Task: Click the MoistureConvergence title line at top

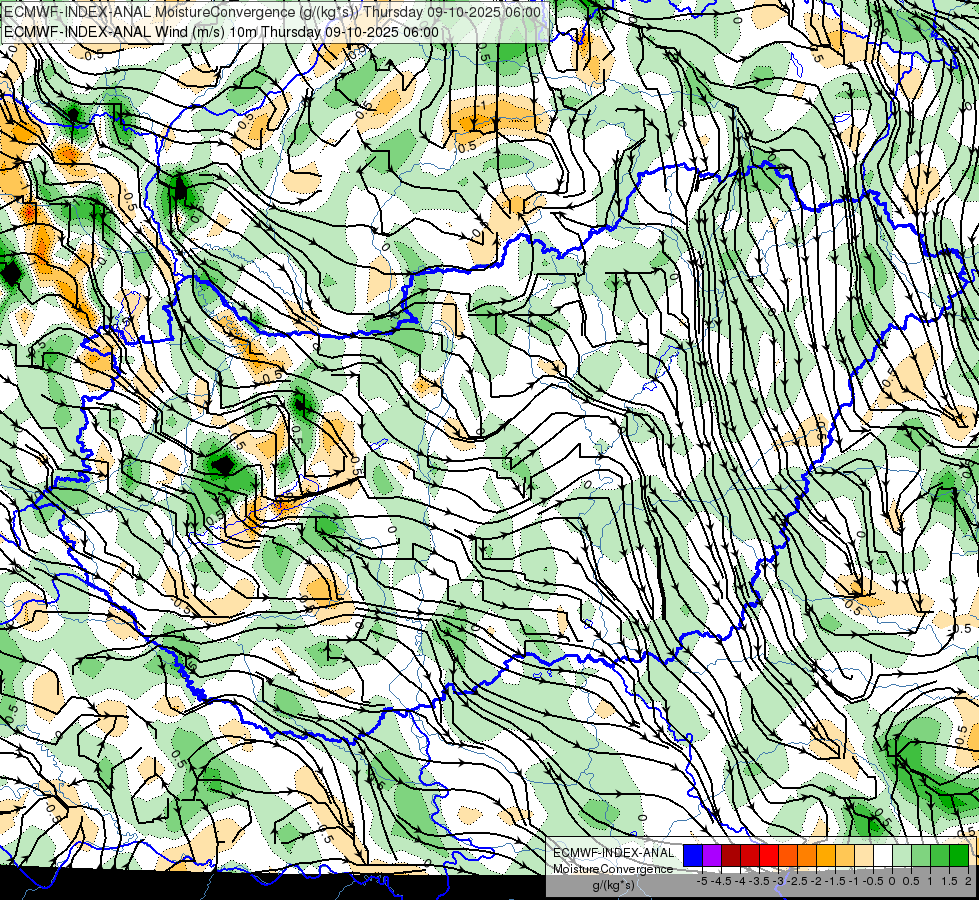Action: 272,12
